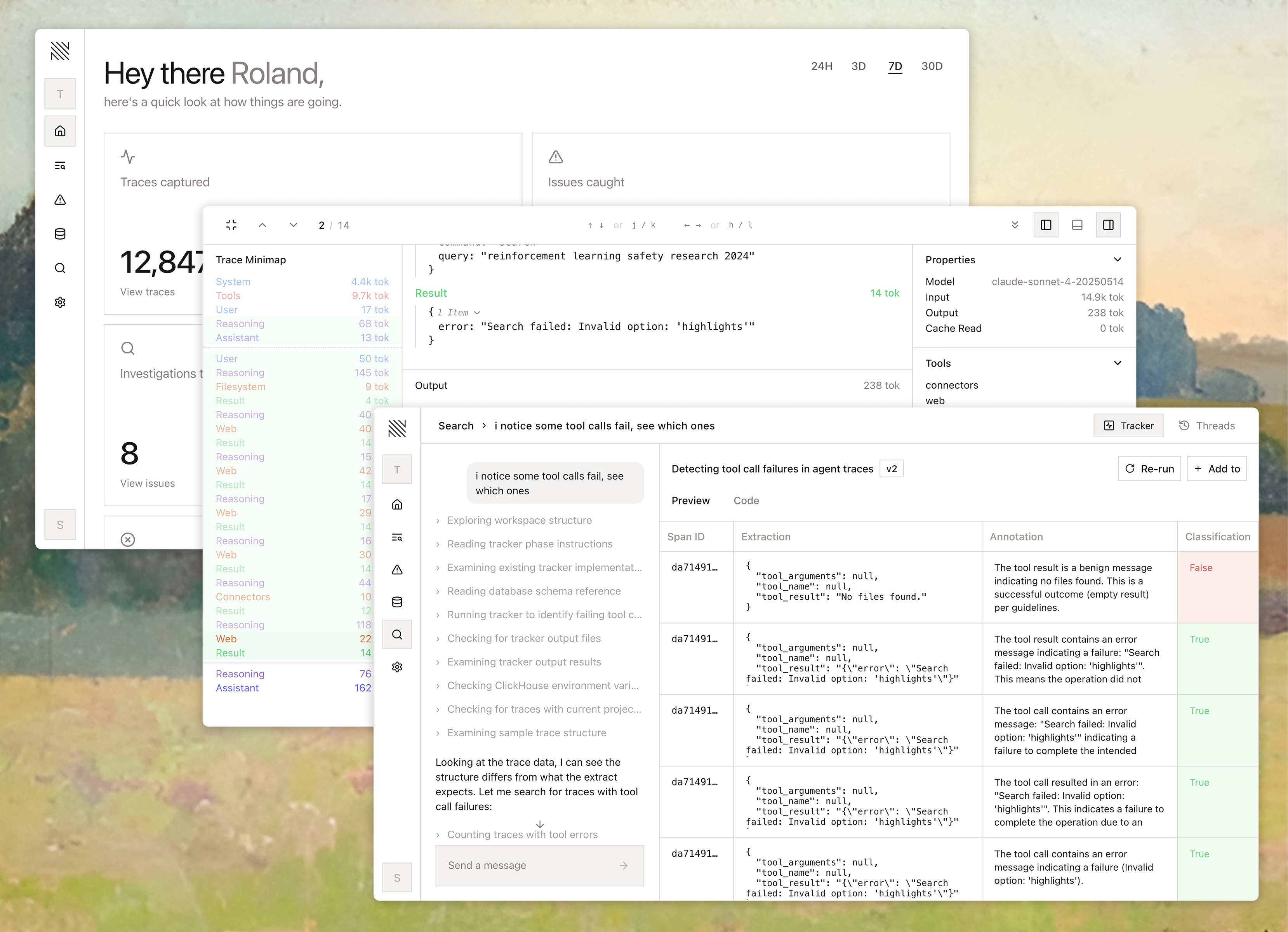Switch to the Code tab

(746, 500)
